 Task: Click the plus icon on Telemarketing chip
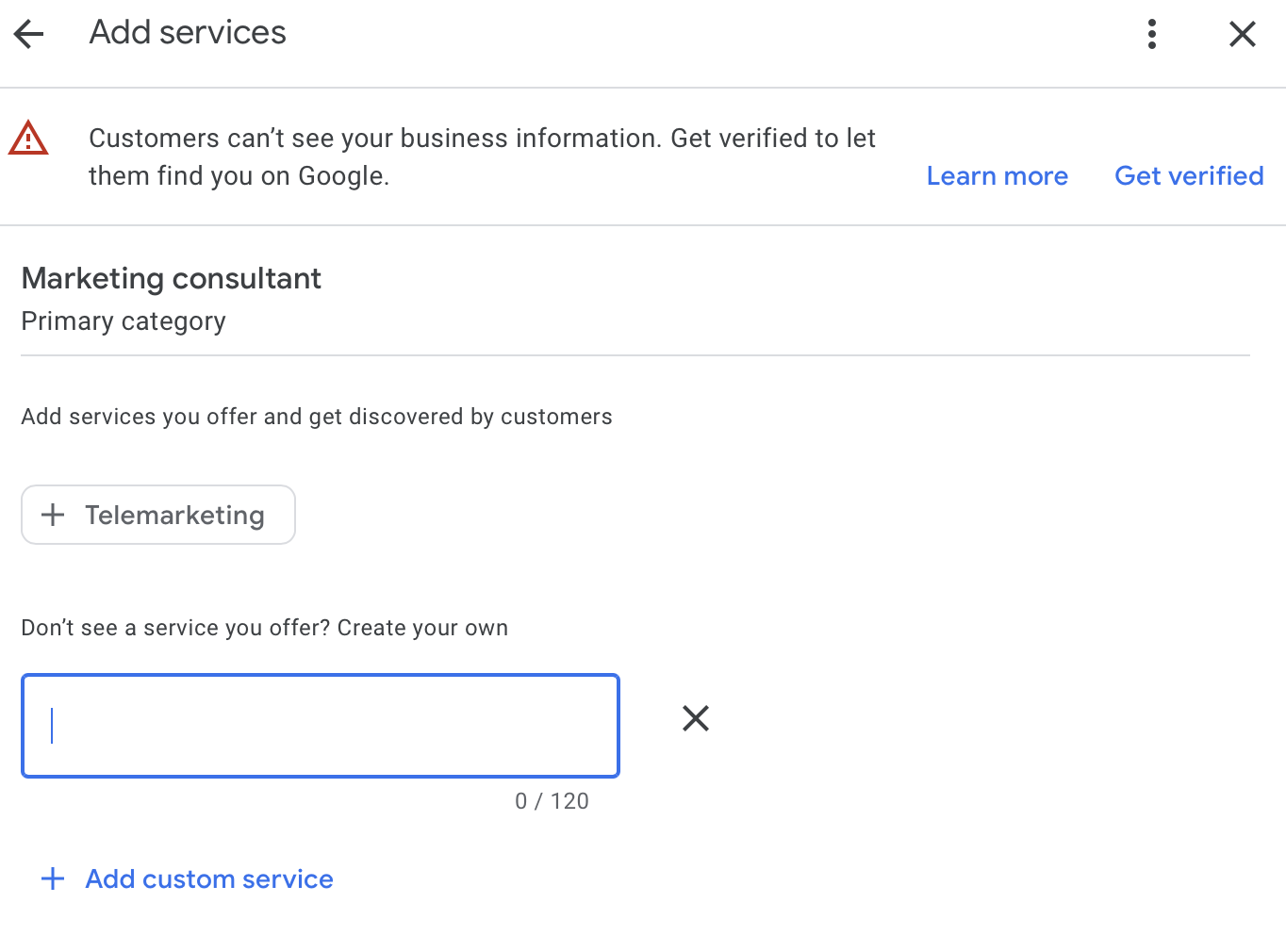[x=53, y=515]
